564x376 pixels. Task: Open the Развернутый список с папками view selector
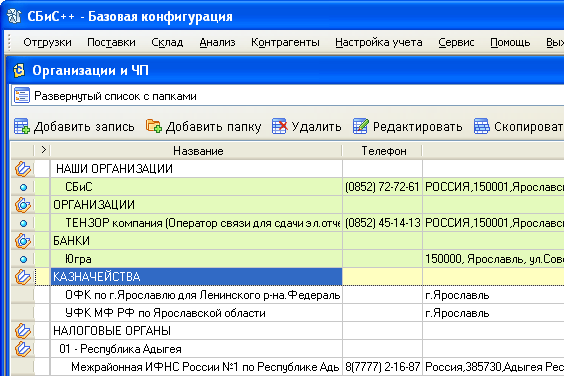point(288,96)
